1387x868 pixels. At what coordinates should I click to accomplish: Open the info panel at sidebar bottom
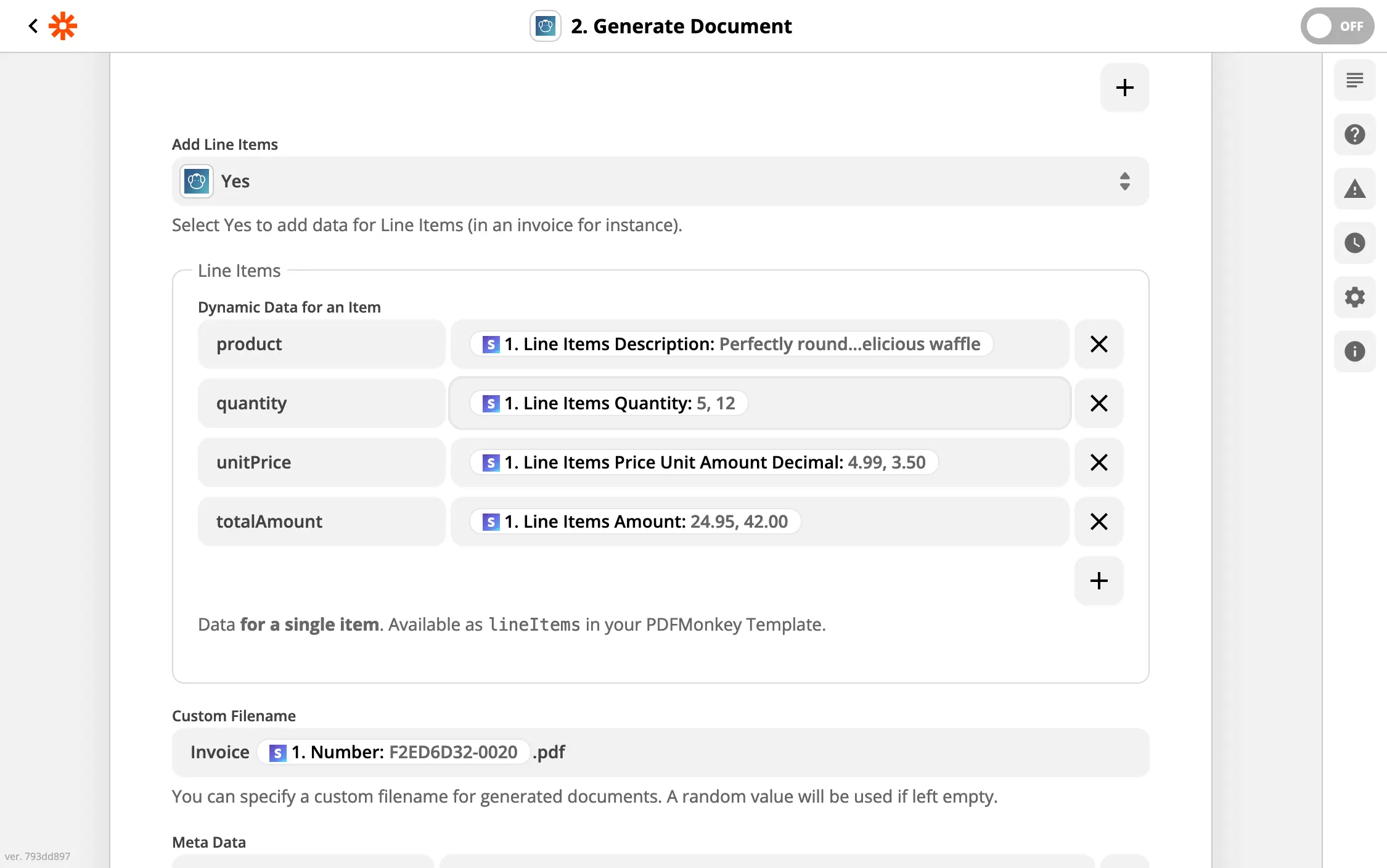coord(1354,351)
